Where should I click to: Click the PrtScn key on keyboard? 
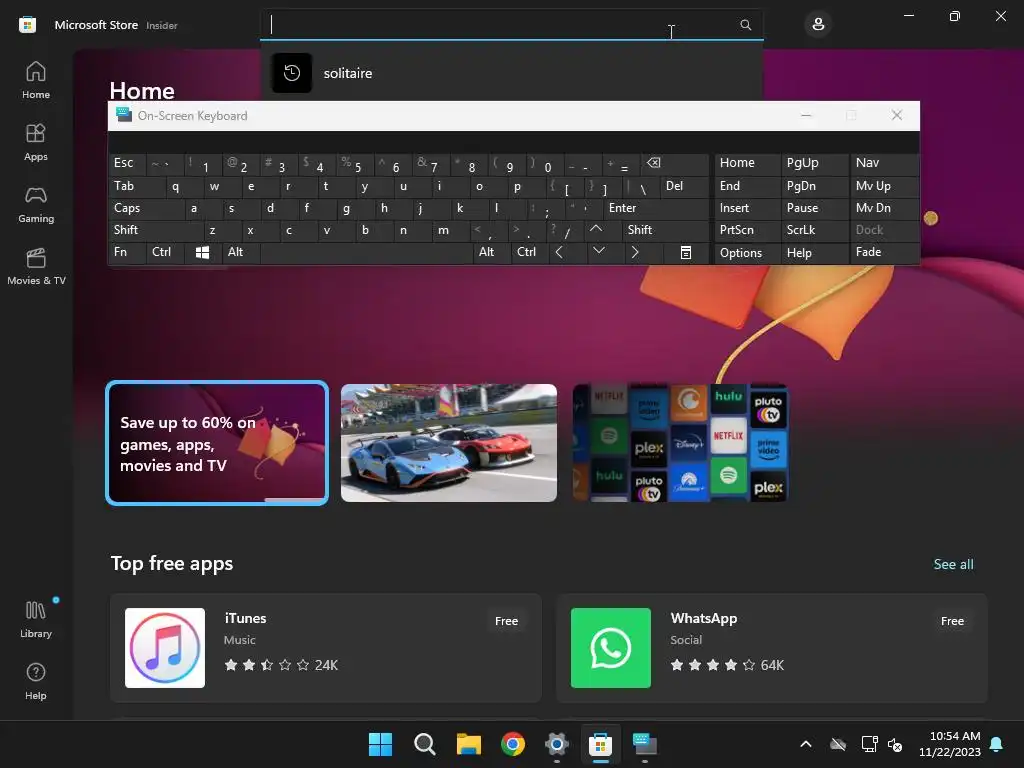(x=747, y=230)
